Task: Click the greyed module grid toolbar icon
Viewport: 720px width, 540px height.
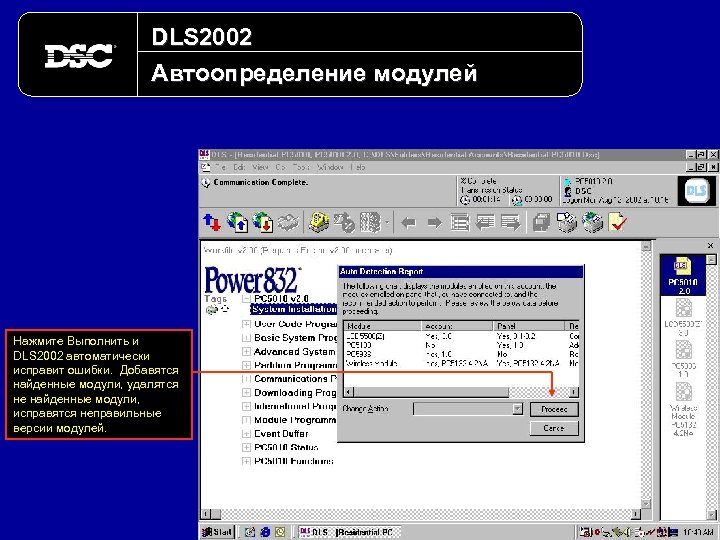Action: click(x=371, y=223)
